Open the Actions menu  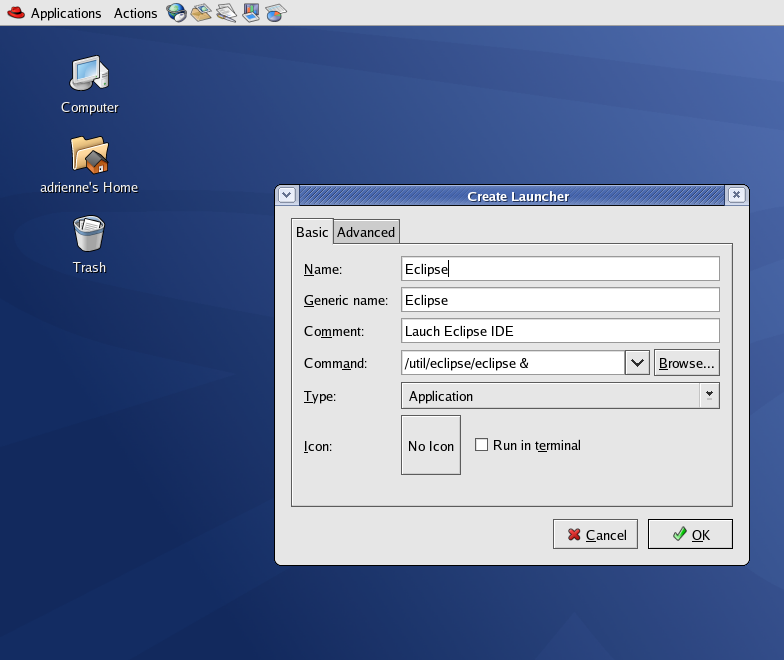[x=135, y=13]
